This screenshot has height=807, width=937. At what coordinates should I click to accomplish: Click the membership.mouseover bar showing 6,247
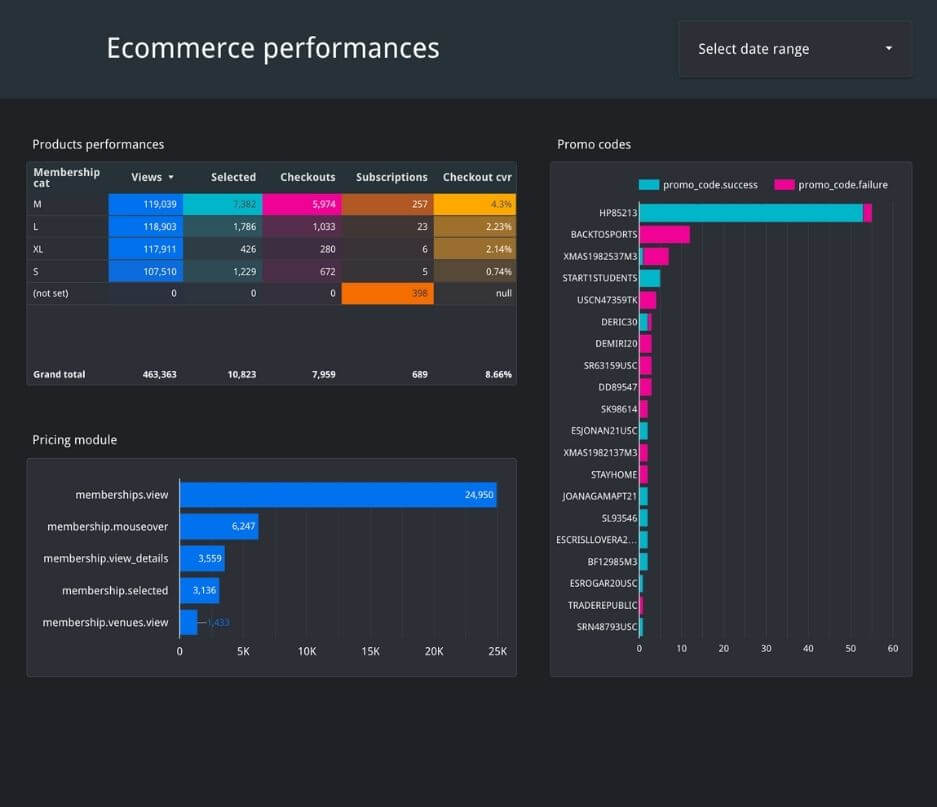tap(219, 527)
